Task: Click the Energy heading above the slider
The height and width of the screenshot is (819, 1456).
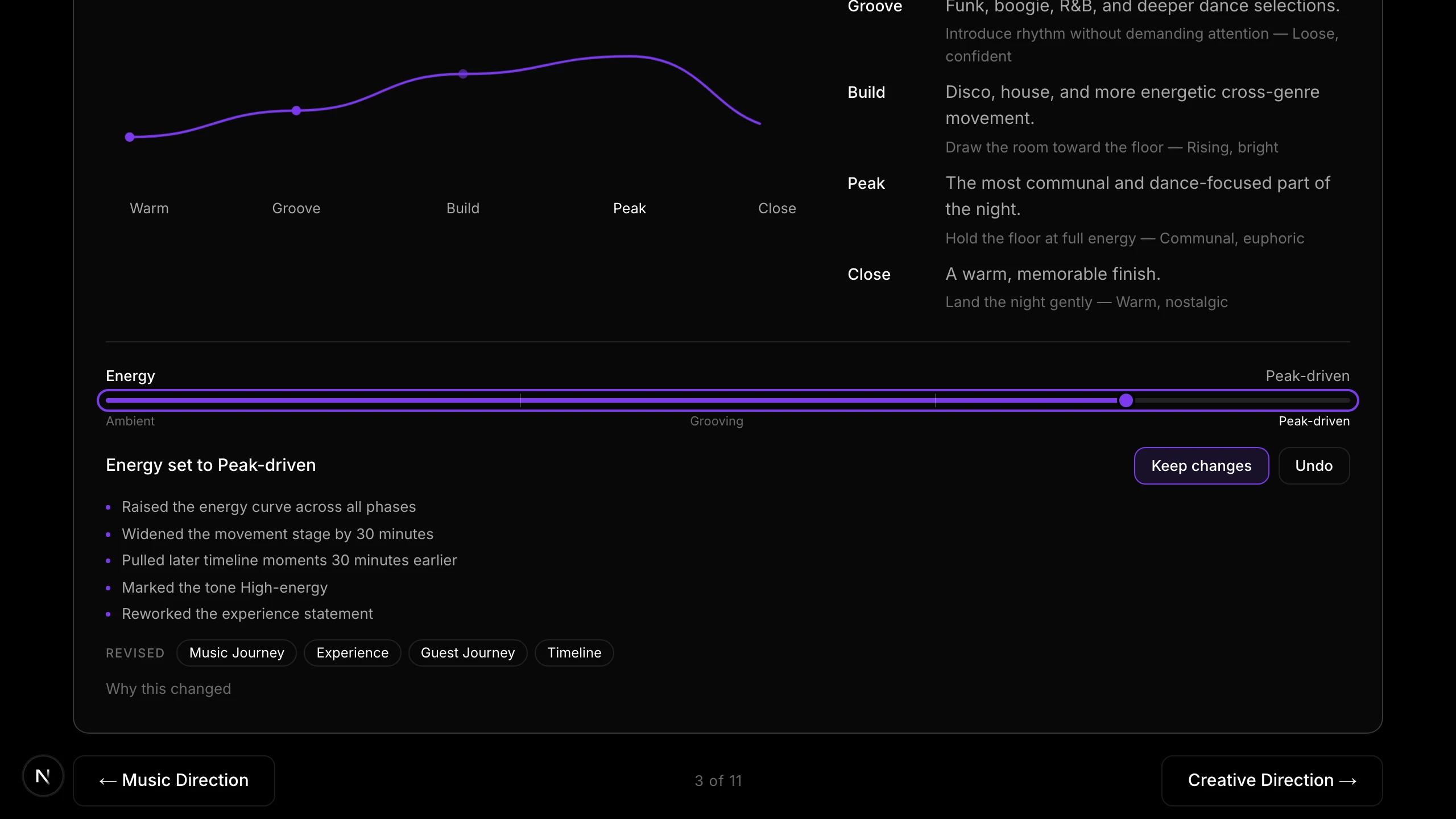Action: click(130, 376)
